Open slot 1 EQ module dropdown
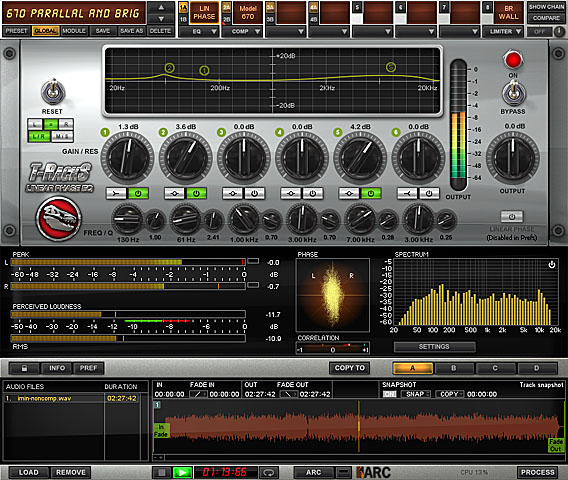The width and height of the screenshot is (568, 480). 199,32
